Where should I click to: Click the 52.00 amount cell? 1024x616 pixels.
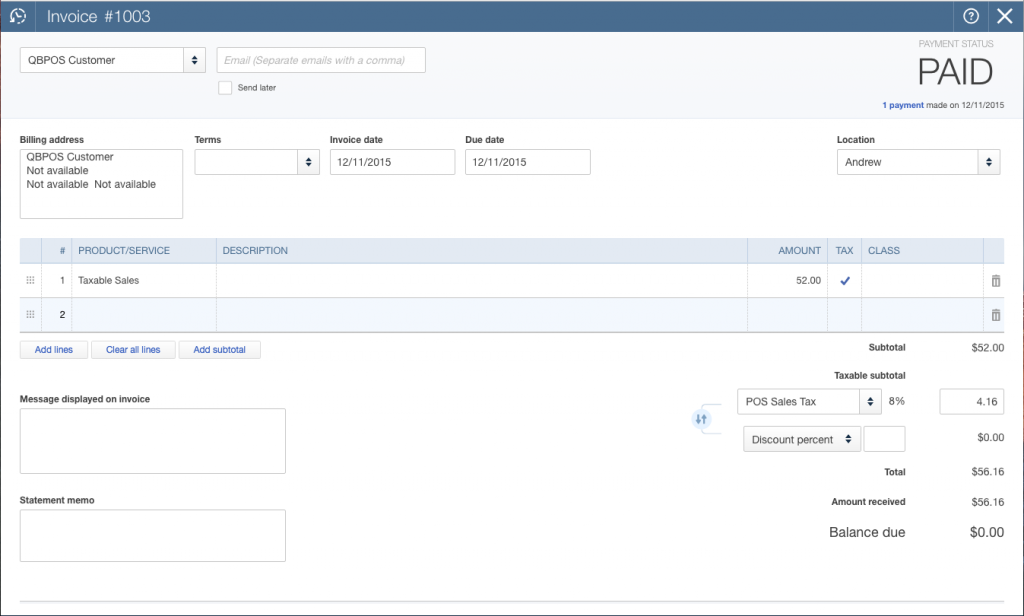click(x=788, y=280)
